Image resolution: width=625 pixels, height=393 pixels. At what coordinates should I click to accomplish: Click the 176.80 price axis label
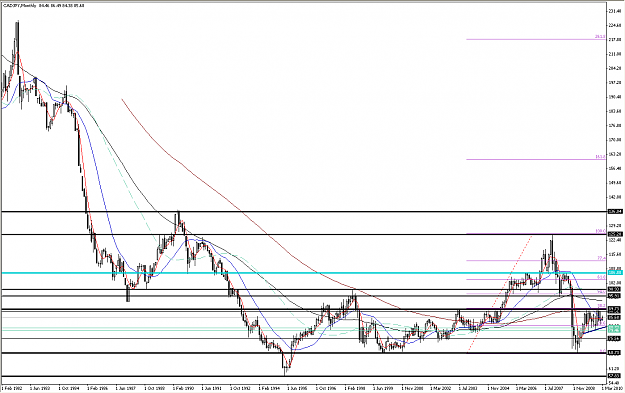point(614,126)
